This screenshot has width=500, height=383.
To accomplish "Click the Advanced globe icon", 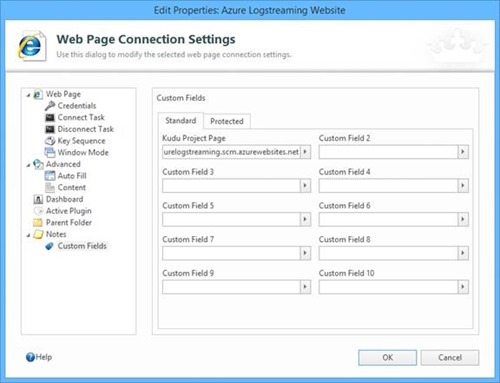I will (x=38, y=164).
